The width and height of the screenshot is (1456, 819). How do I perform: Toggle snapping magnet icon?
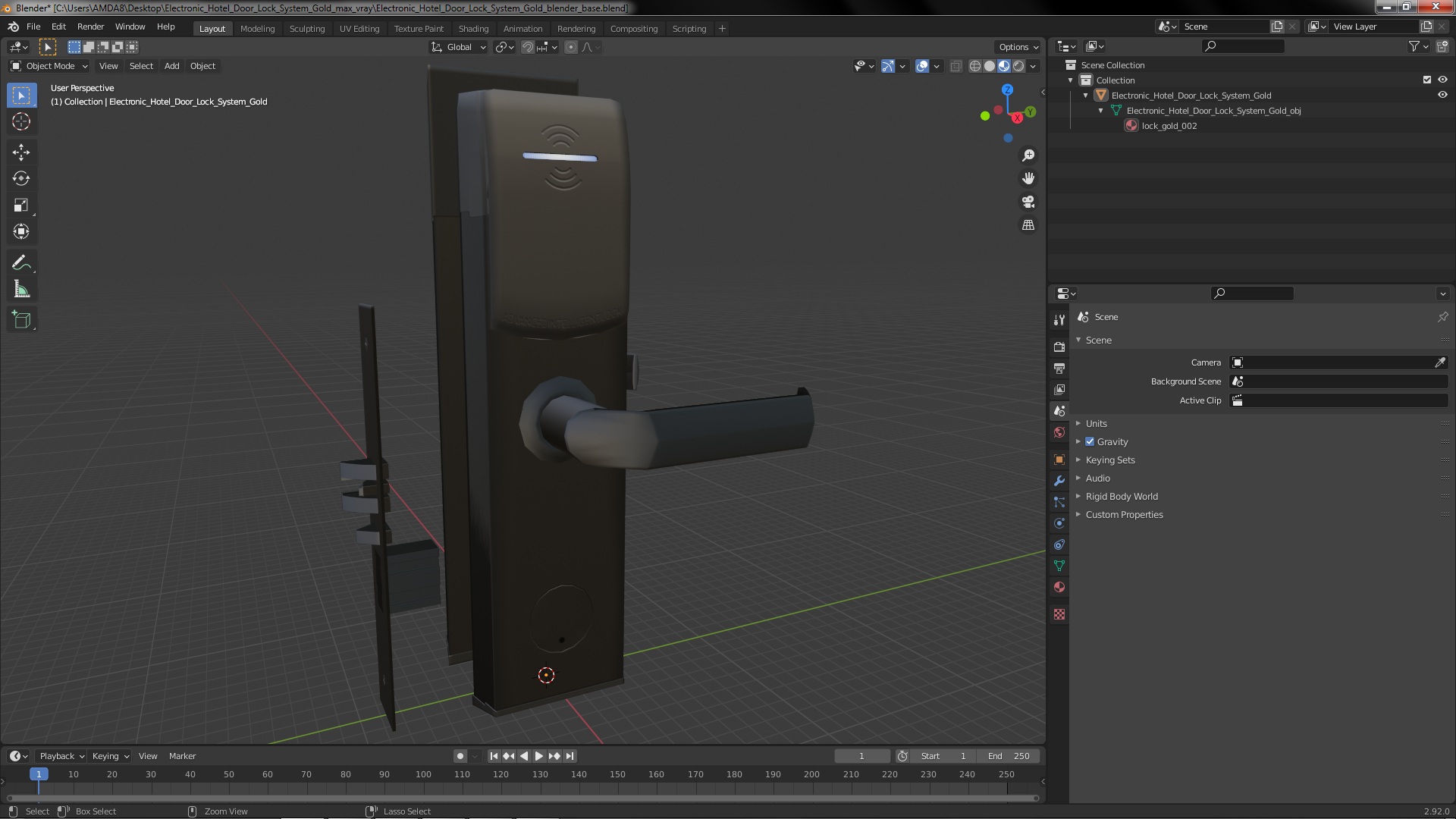[x=528, y=47]
